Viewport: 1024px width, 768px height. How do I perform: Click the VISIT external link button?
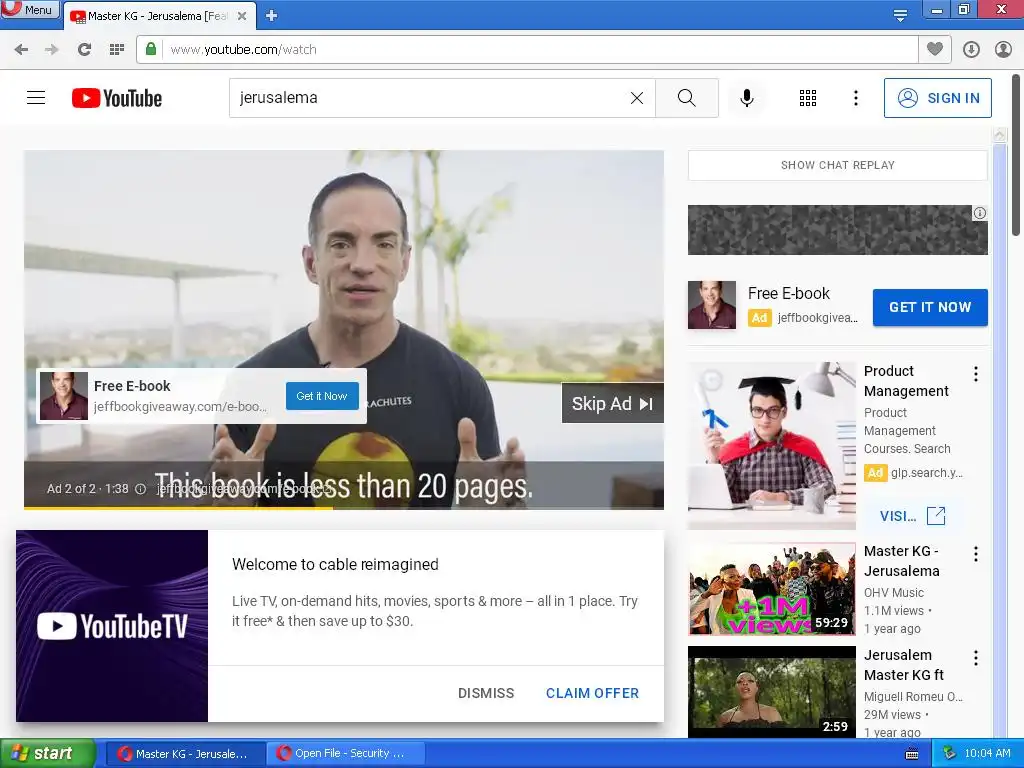point(912,516)
